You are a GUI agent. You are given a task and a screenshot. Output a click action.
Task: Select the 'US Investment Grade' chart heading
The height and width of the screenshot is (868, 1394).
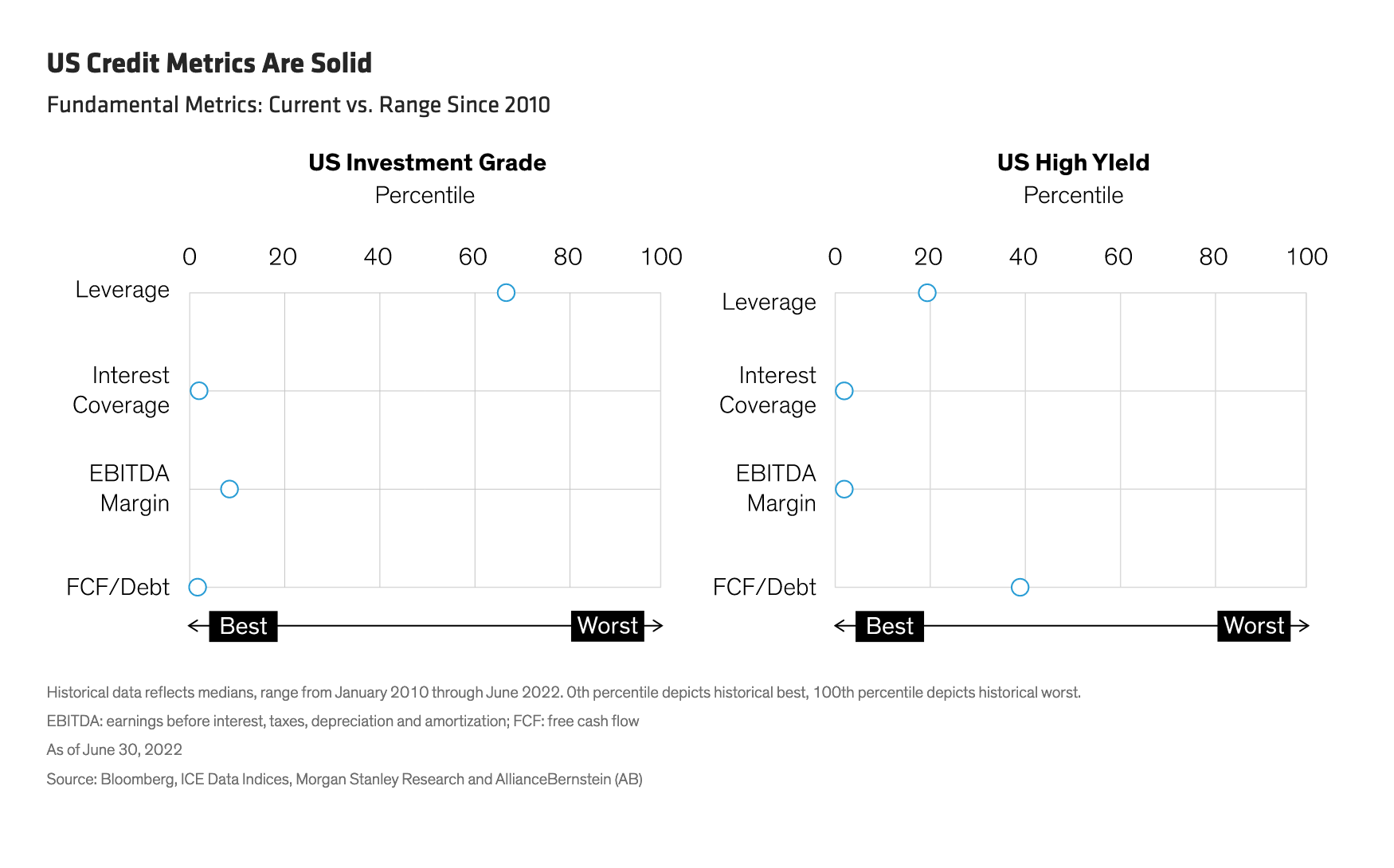[427, 162]
